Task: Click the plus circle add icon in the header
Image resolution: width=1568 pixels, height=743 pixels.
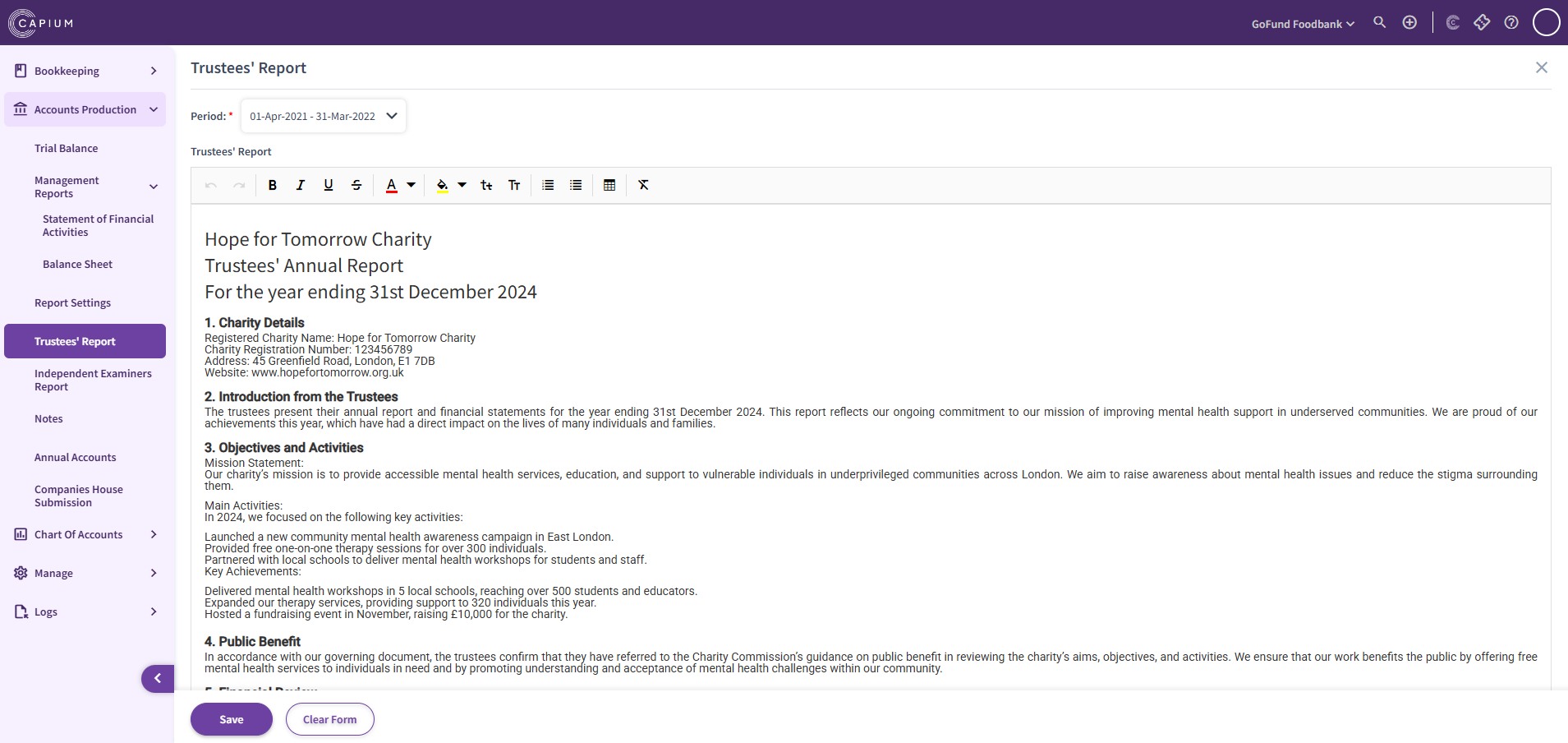Action: point(1409,22)
